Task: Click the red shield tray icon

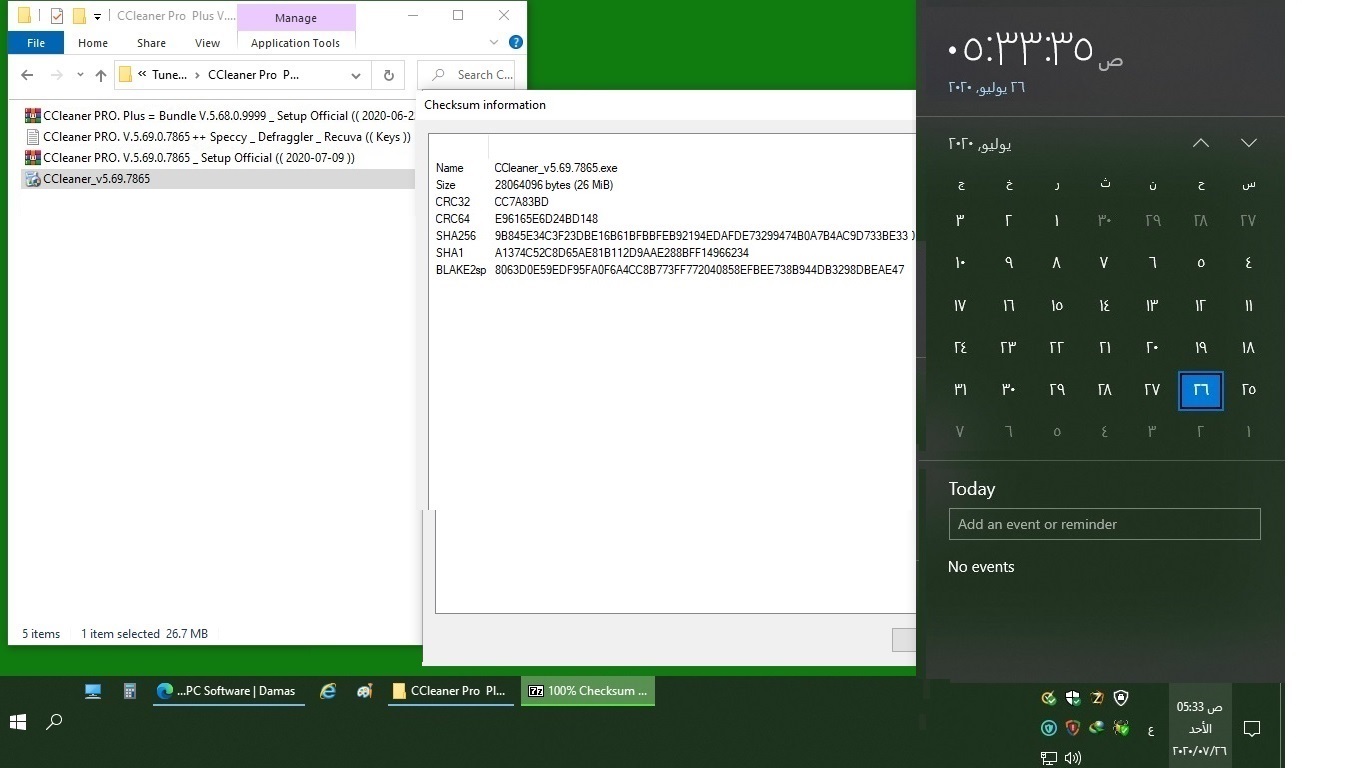Action: 1073,728
